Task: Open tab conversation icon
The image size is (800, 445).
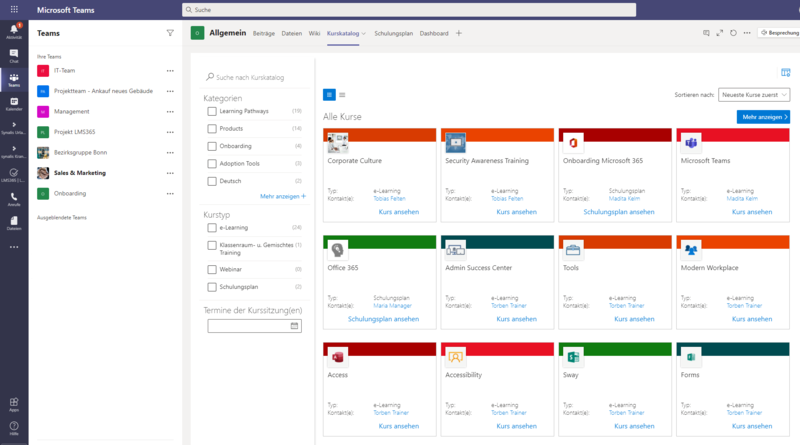Action: coord(706,33)
